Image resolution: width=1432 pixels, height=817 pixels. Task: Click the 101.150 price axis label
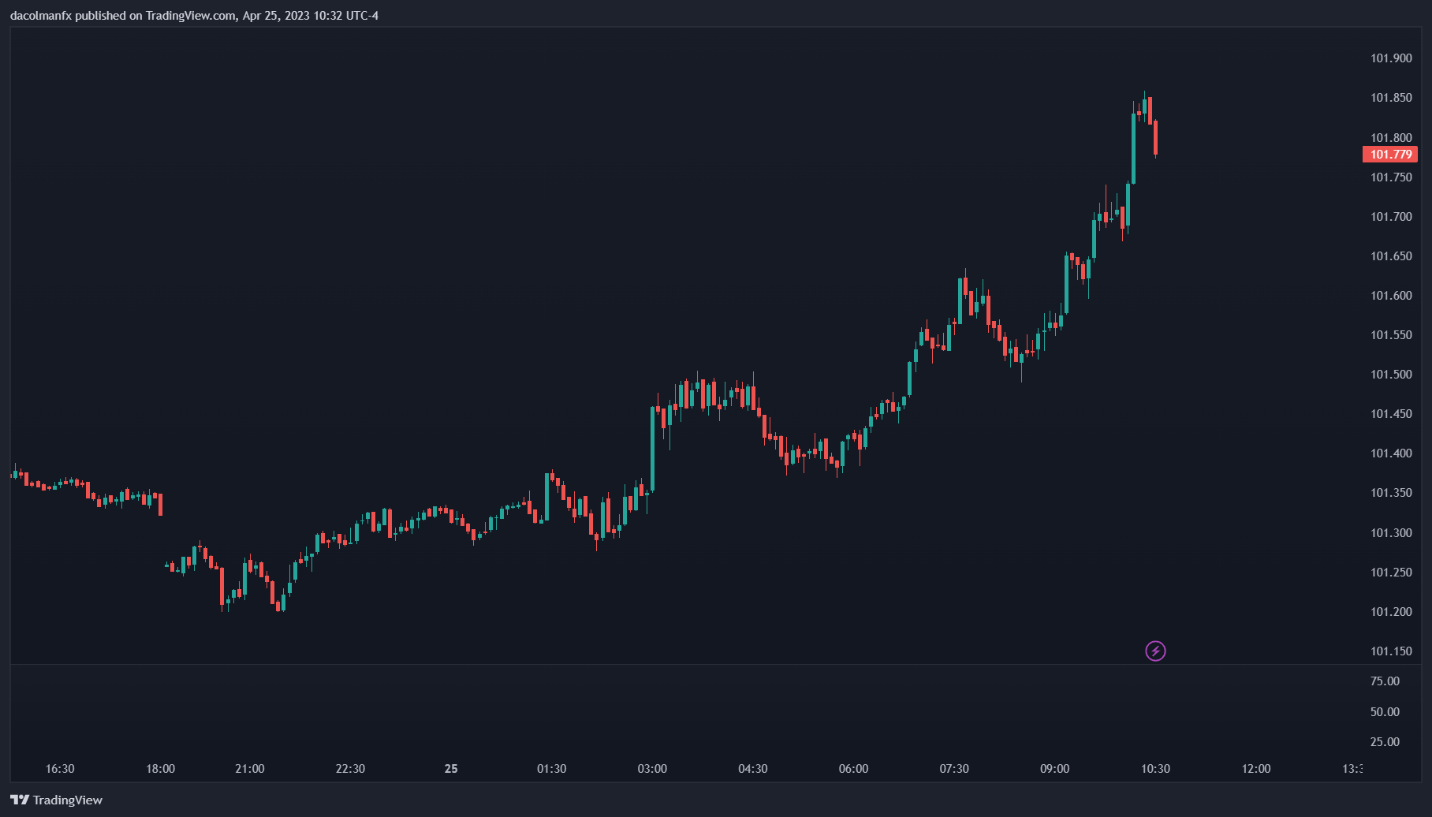[1391, 652]
